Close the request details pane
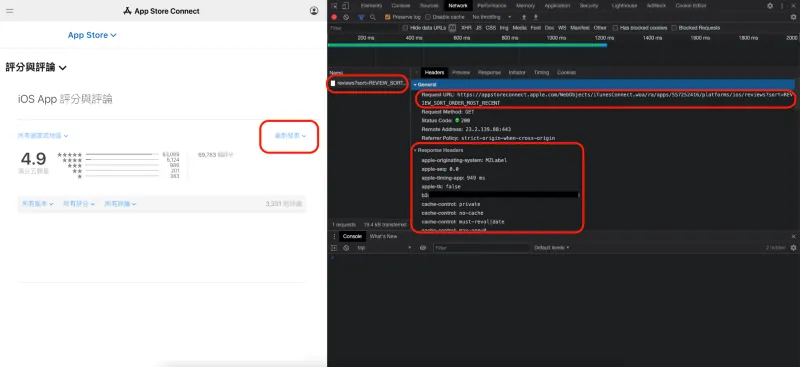 (x=416, y=72)
